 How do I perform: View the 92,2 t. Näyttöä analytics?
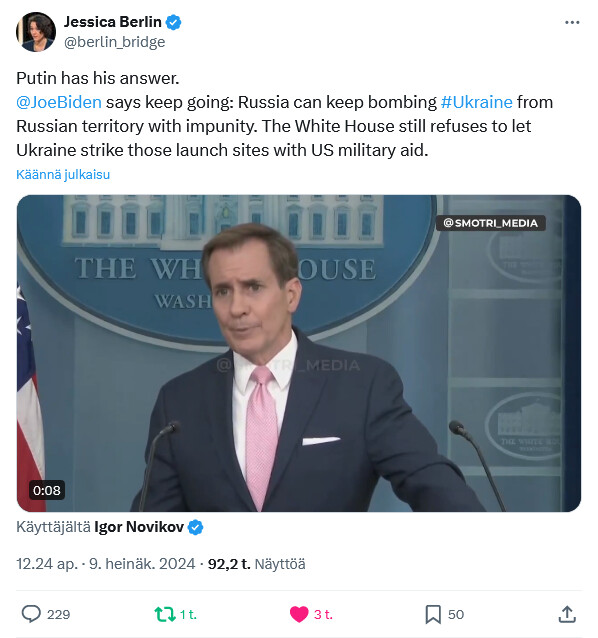(256, 564)
